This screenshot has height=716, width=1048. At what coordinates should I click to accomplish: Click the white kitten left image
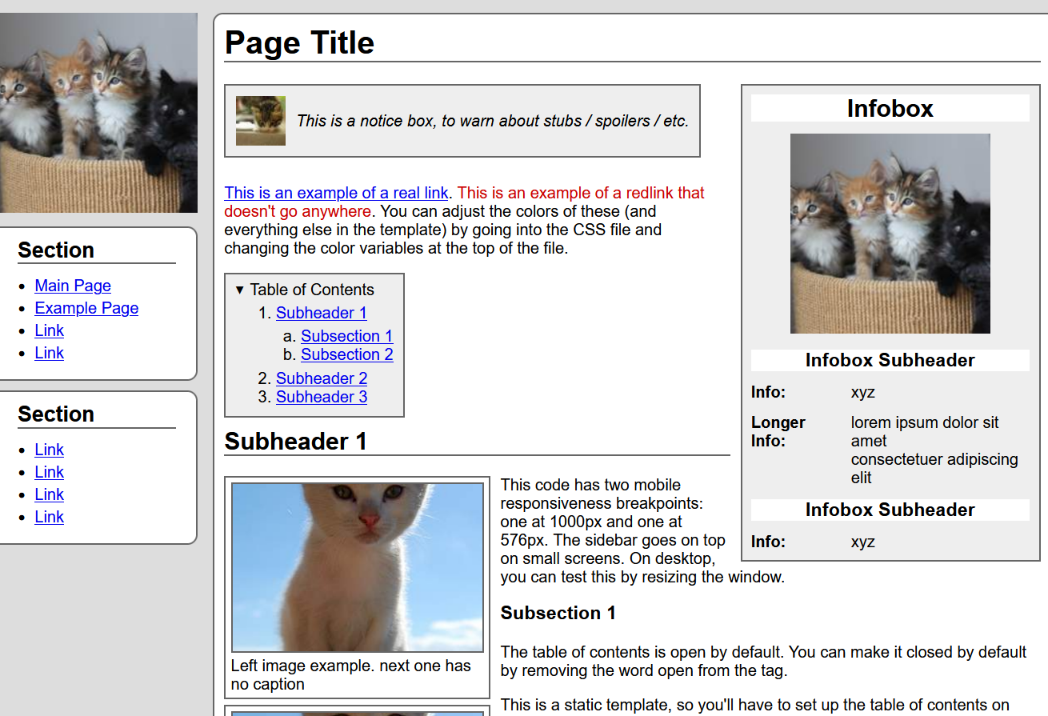358,568
